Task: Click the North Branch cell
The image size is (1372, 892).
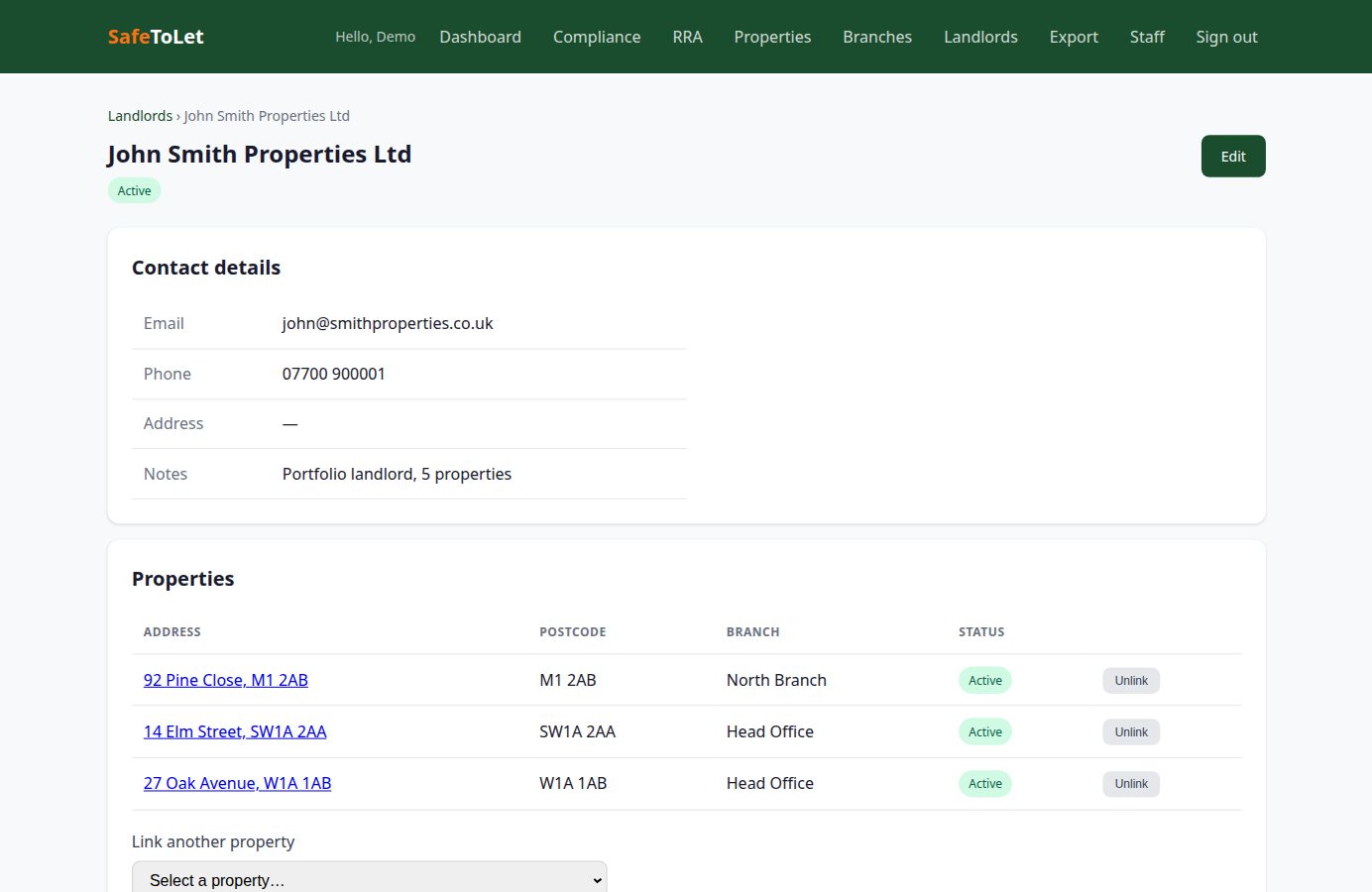Action: pos(776,680)
